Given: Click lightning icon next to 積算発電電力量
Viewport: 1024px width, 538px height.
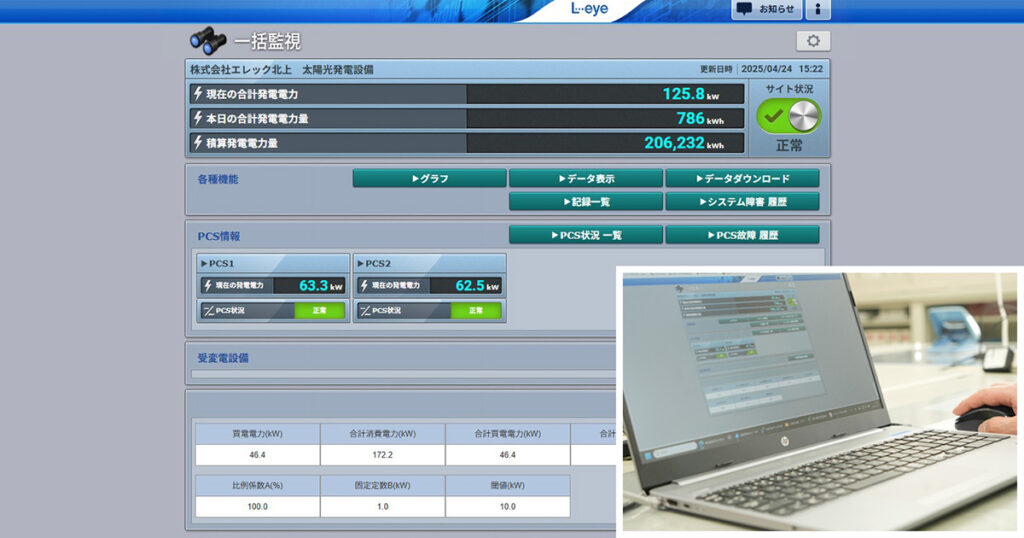Looking at the screenshot, I should pos(198,143).
